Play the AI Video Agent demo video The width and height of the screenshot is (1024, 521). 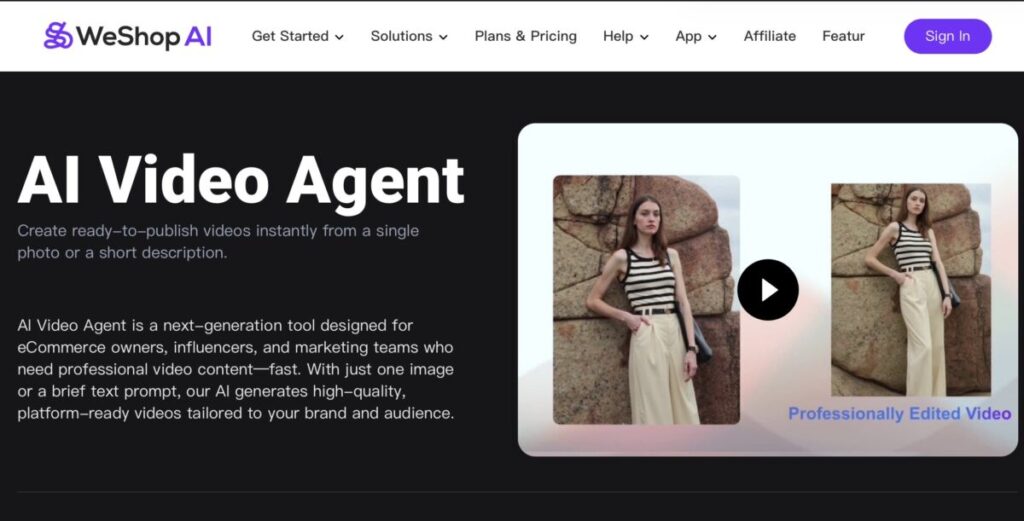(x=767, y=290)
